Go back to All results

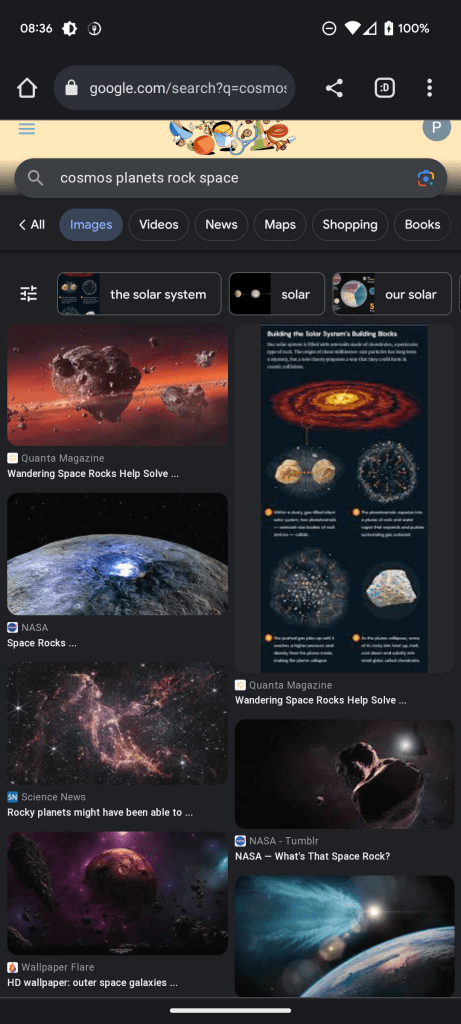click(x=31, y=225)
